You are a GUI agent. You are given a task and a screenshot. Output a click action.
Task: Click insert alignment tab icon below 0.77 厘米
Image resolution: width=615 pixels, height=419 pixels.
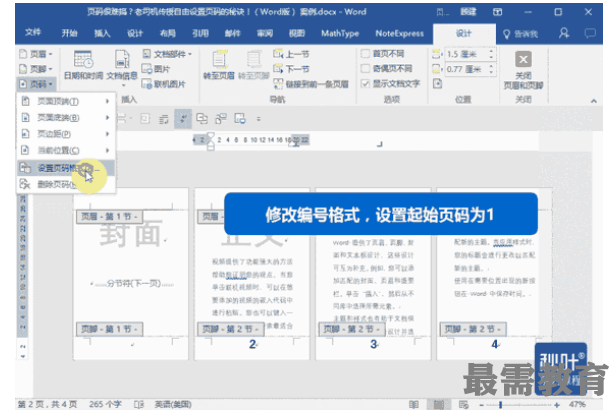click(x=437, y=84)
